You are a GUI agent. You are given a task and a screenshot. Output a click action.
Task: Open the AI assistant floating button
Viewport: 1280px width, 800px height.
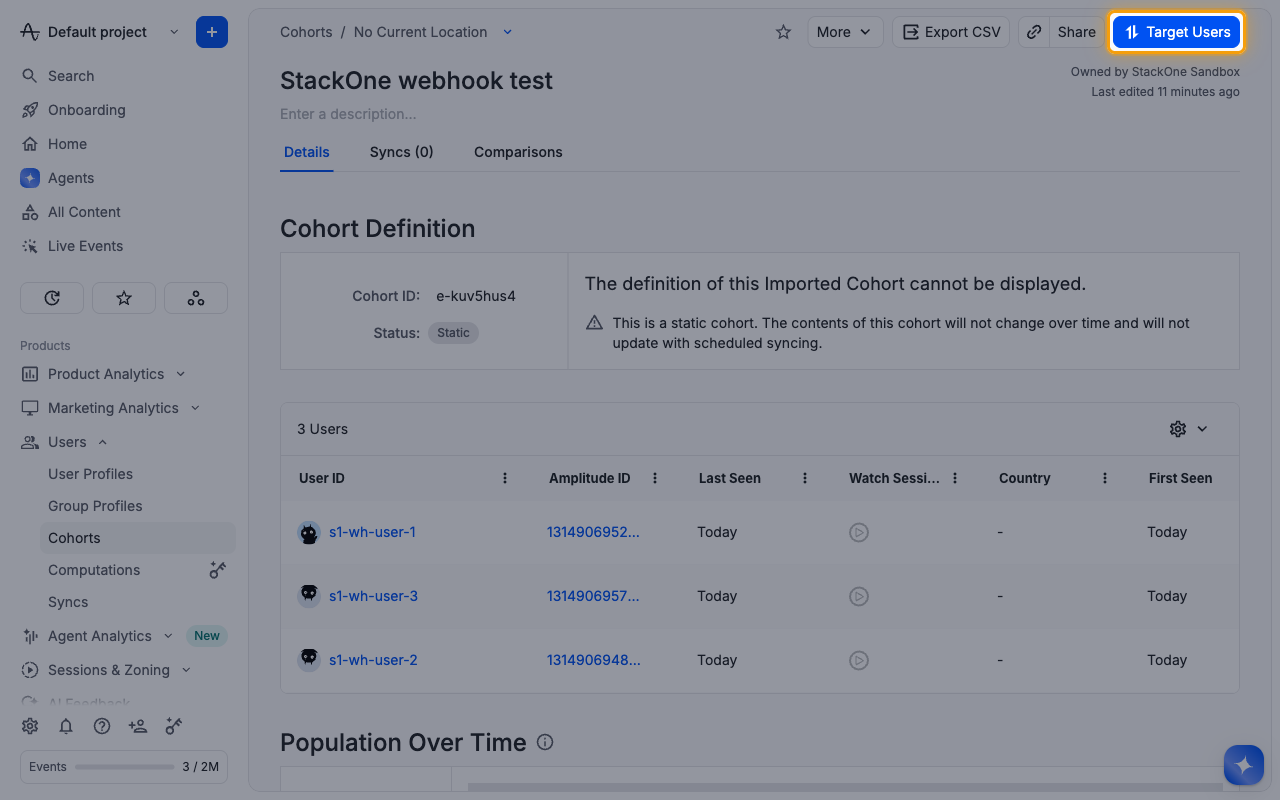click(x=1244, y=766)
